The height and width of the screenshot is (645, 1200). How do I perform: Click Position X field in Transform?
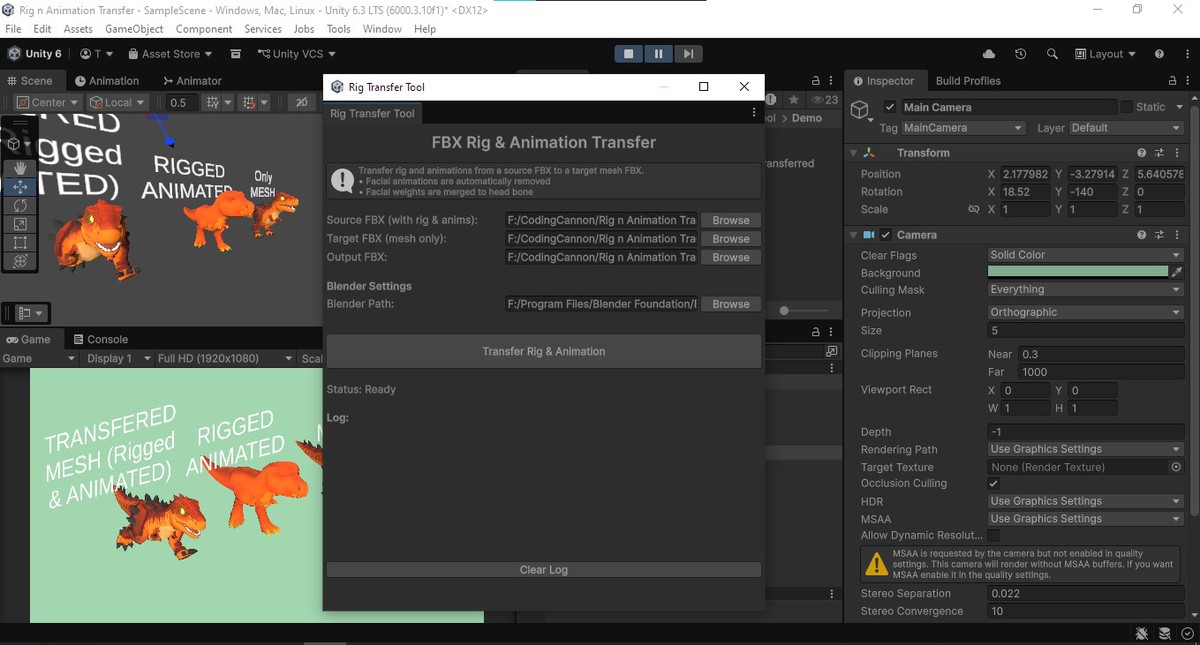click(x=1026, y=174)
